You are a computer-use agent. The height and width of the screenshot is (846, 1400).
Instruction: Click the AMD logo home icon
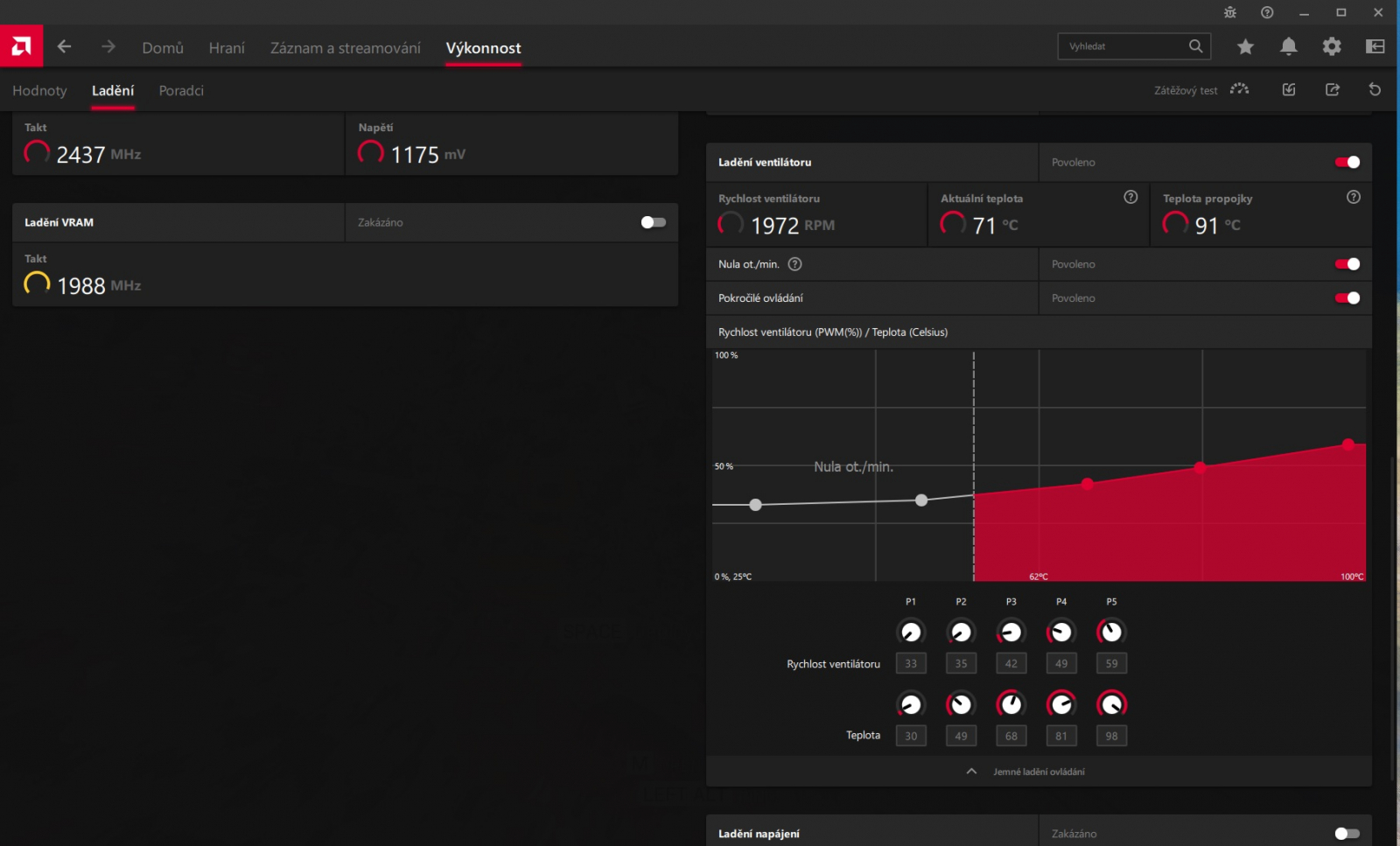tap(21, 46)
